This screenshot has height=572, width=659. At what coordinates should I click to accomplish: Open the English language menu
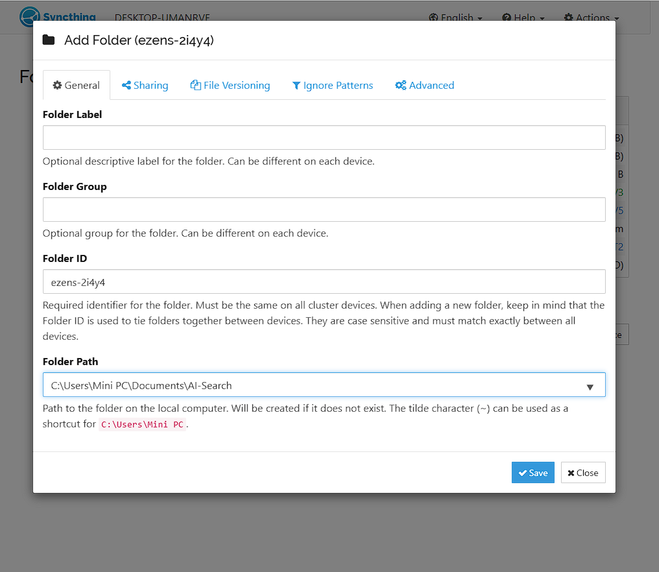point(456,18)
